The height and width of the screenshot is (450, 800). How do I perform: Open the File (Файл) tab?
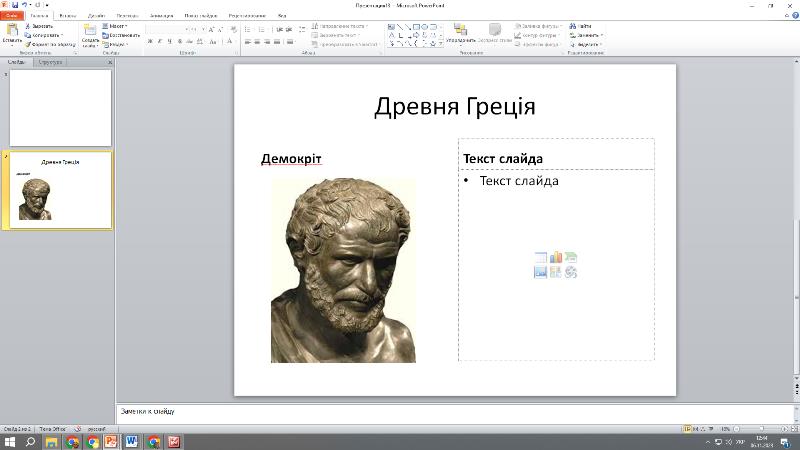(x=12, y=15)
